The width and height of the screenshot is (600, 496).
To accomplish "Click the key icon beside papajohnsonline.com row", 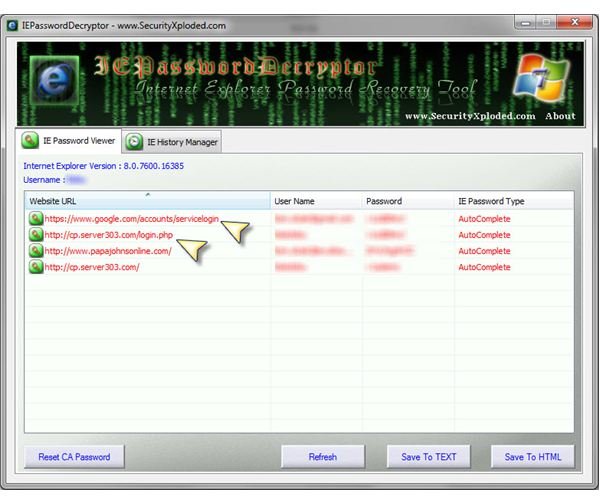I will coord(36,251).
